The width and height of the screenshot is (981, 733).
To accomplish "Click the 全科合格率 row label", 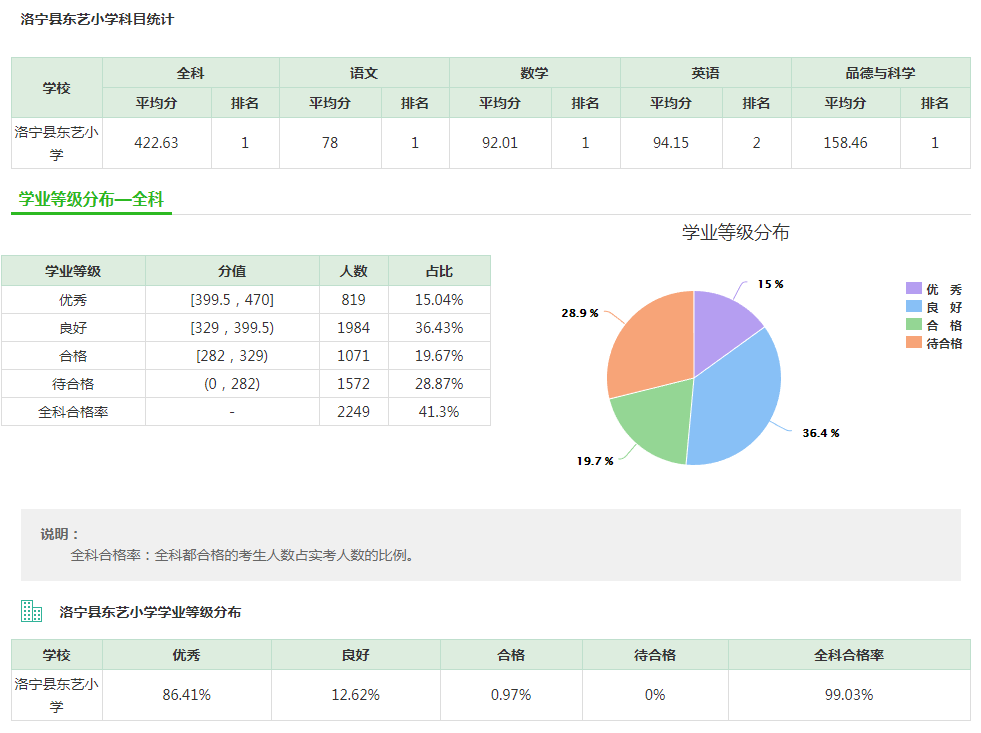I will [73, 411].
